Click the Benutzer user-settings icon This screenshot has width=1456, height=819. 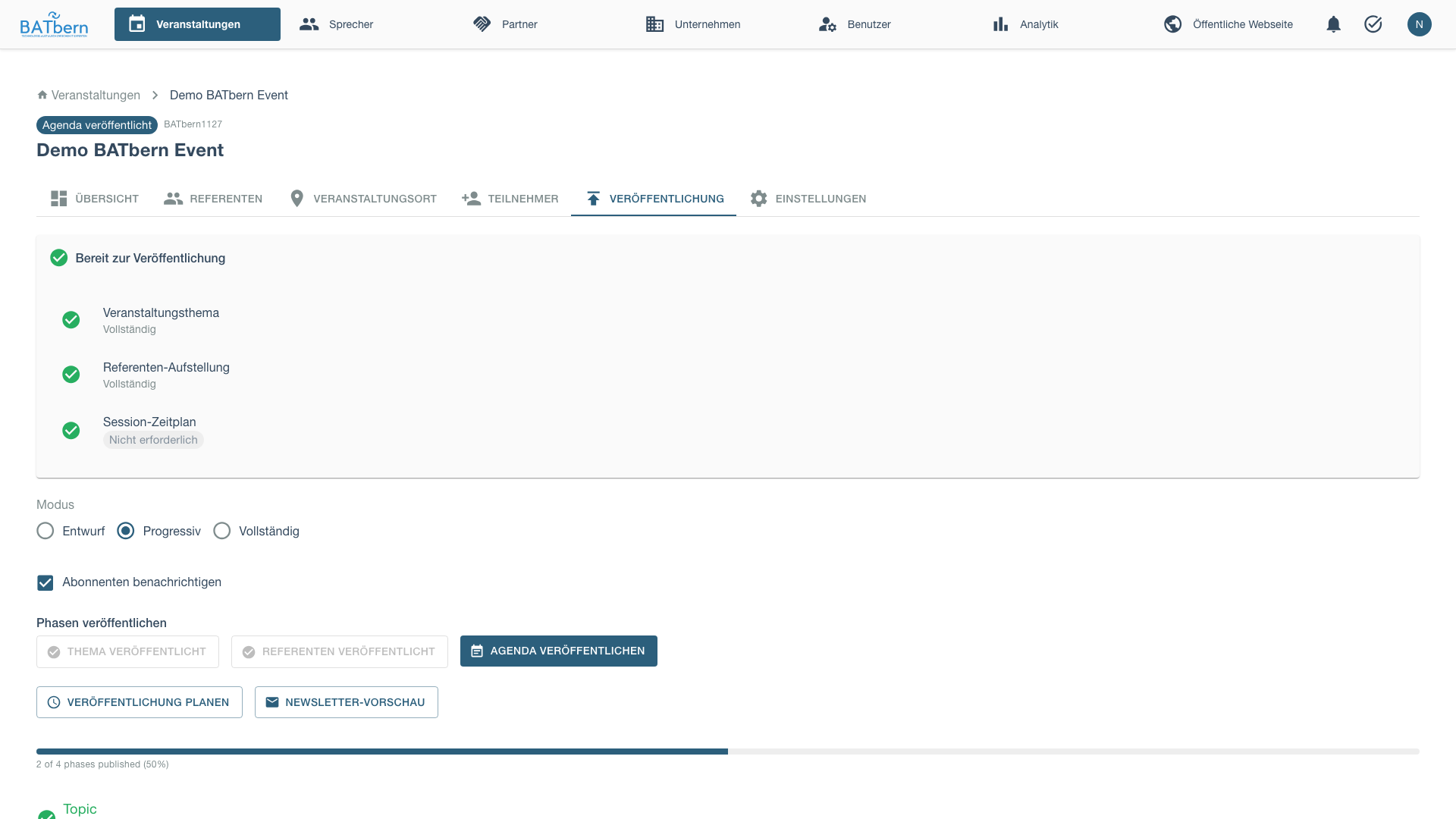[x=827, y=24]
